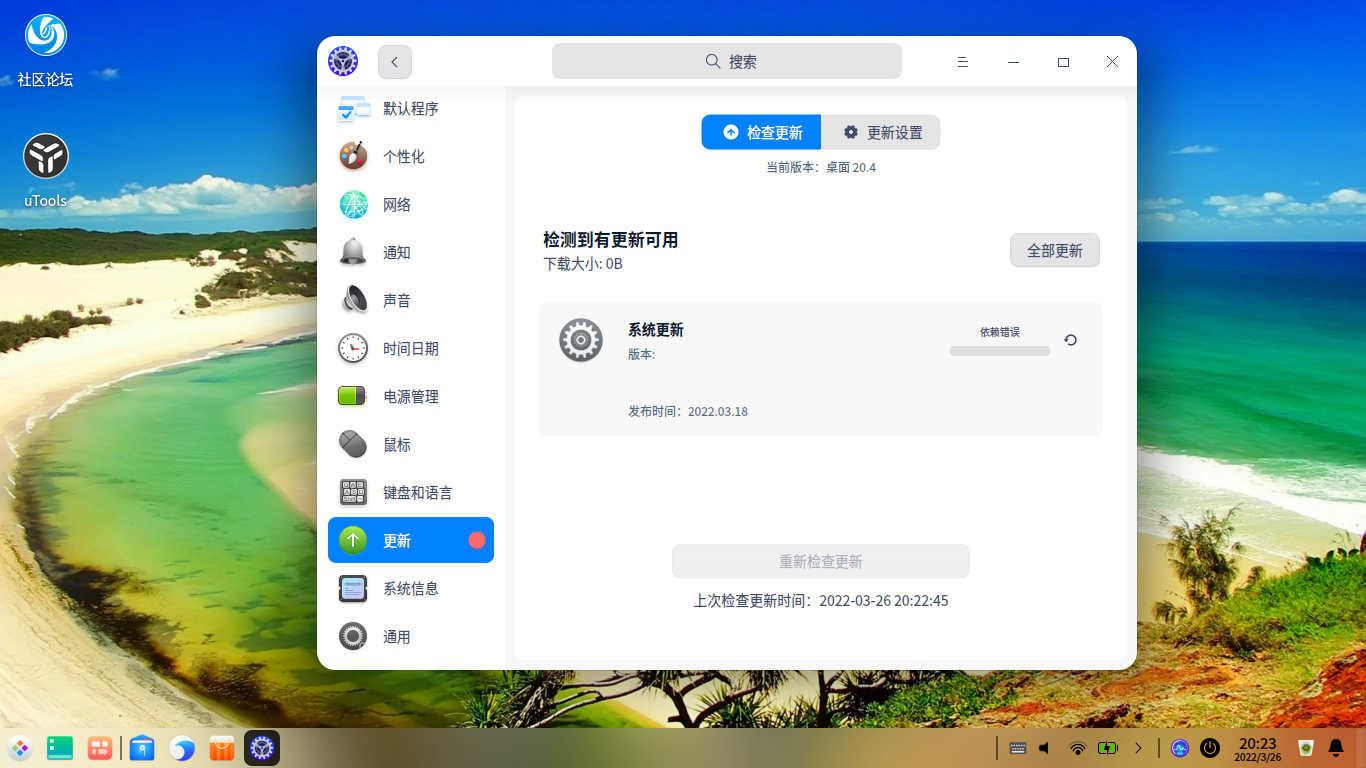This screenshot has height=768, width=1366.
Task: Open Default Programs (默认程序) settings
Action: 411,109
